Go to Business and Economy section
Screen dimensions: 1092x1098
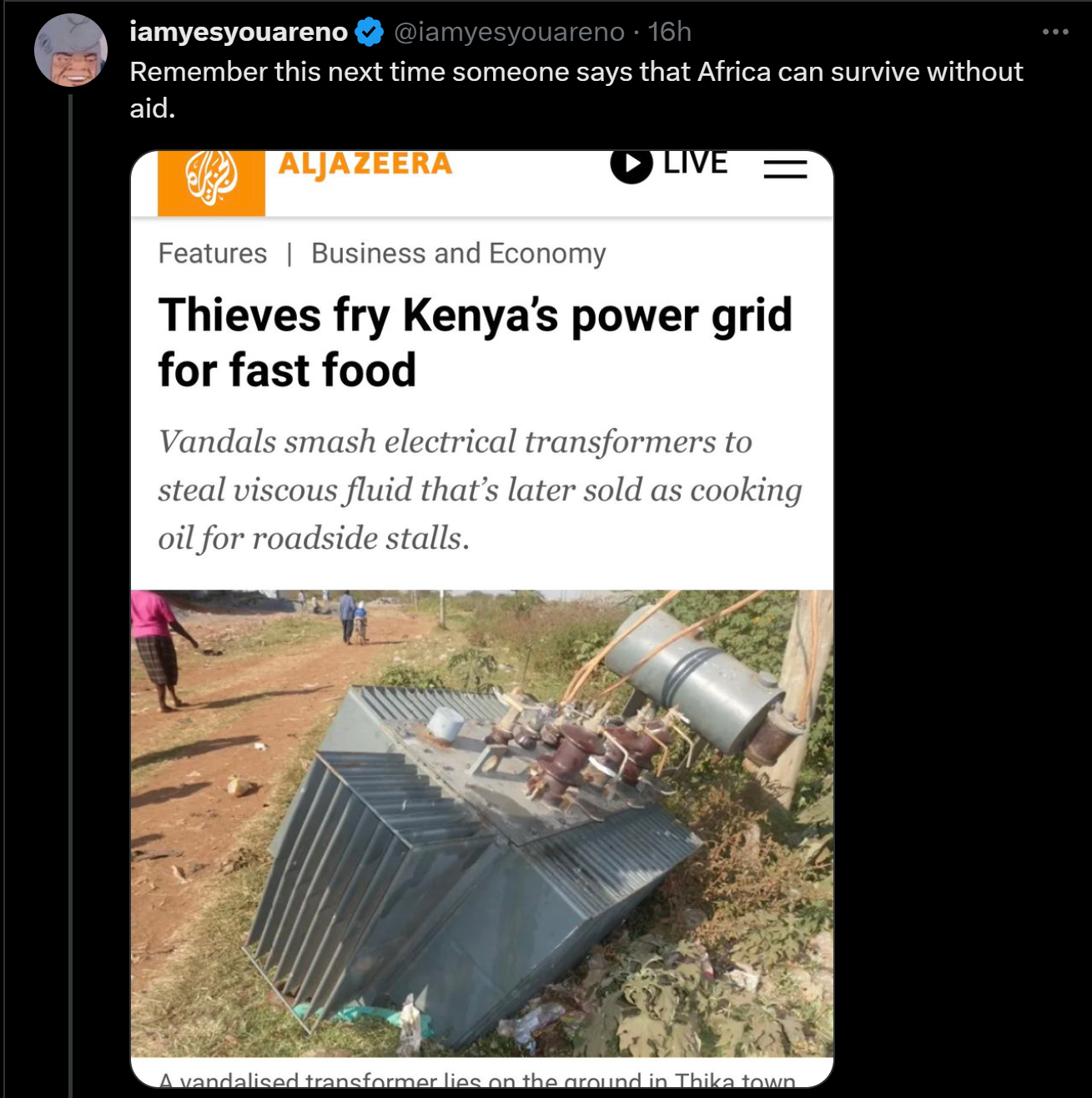[458, 253]
